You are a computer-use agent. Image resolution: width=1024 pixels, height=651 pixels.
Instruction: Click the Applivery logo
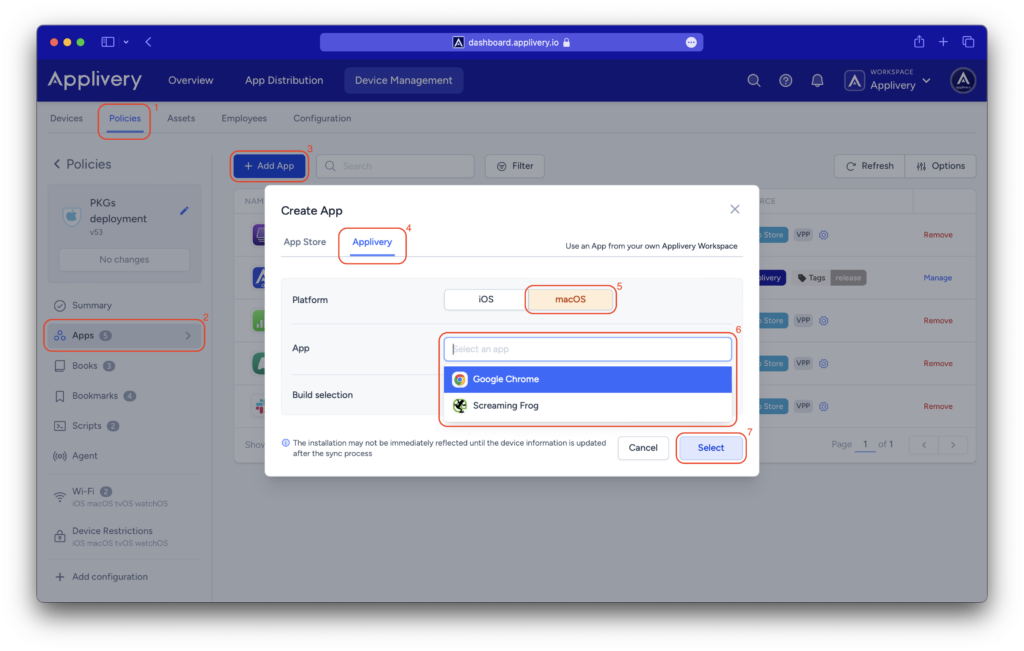95,80
